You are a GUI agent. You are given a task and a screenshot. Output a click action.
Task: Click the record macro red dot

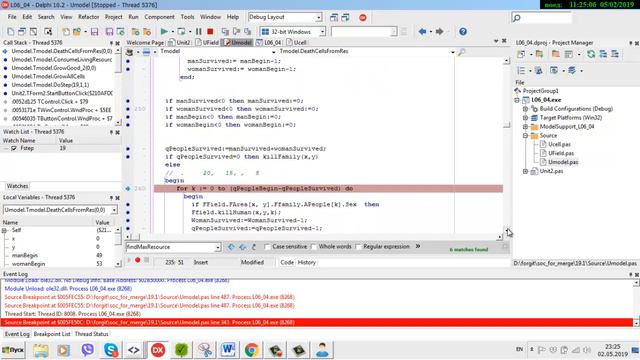[138, 260]
